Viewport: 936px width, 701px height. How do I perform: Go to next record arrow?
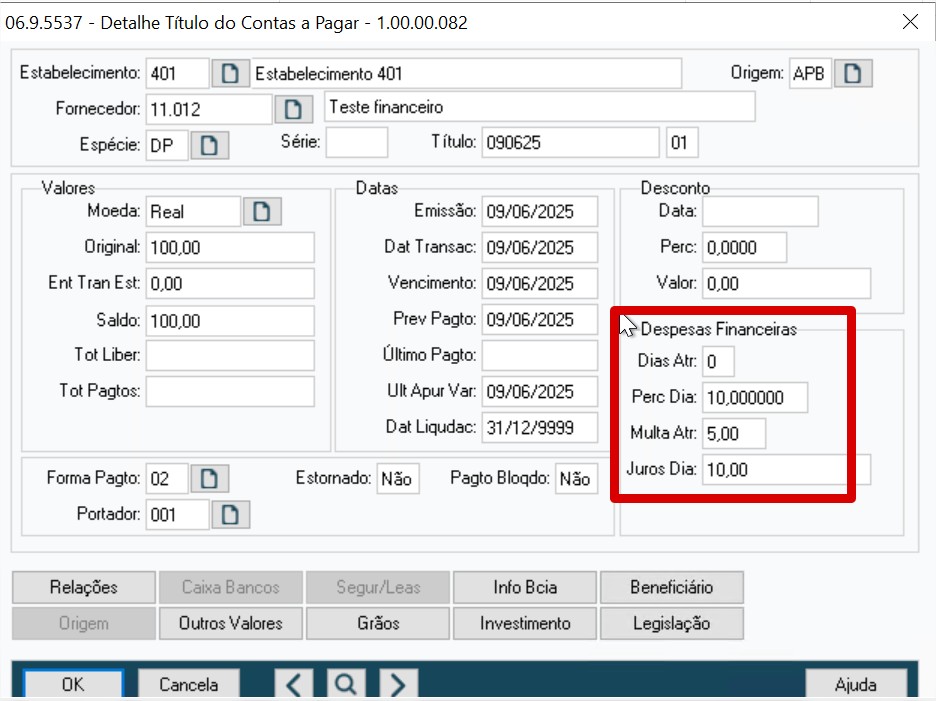point(398,684)
